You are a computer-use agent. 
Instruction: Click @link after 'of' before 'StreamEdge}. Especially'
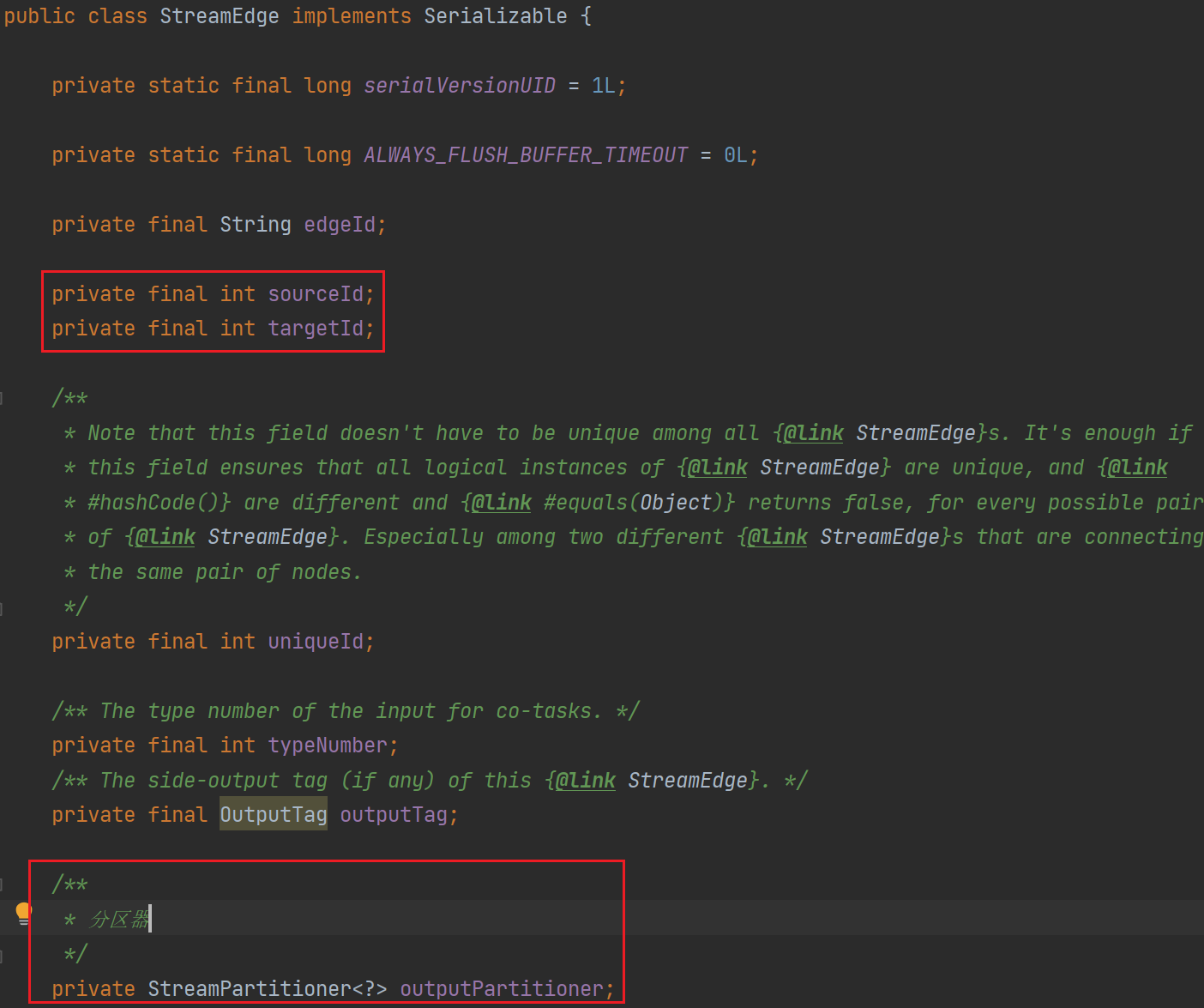click(166, 537)
